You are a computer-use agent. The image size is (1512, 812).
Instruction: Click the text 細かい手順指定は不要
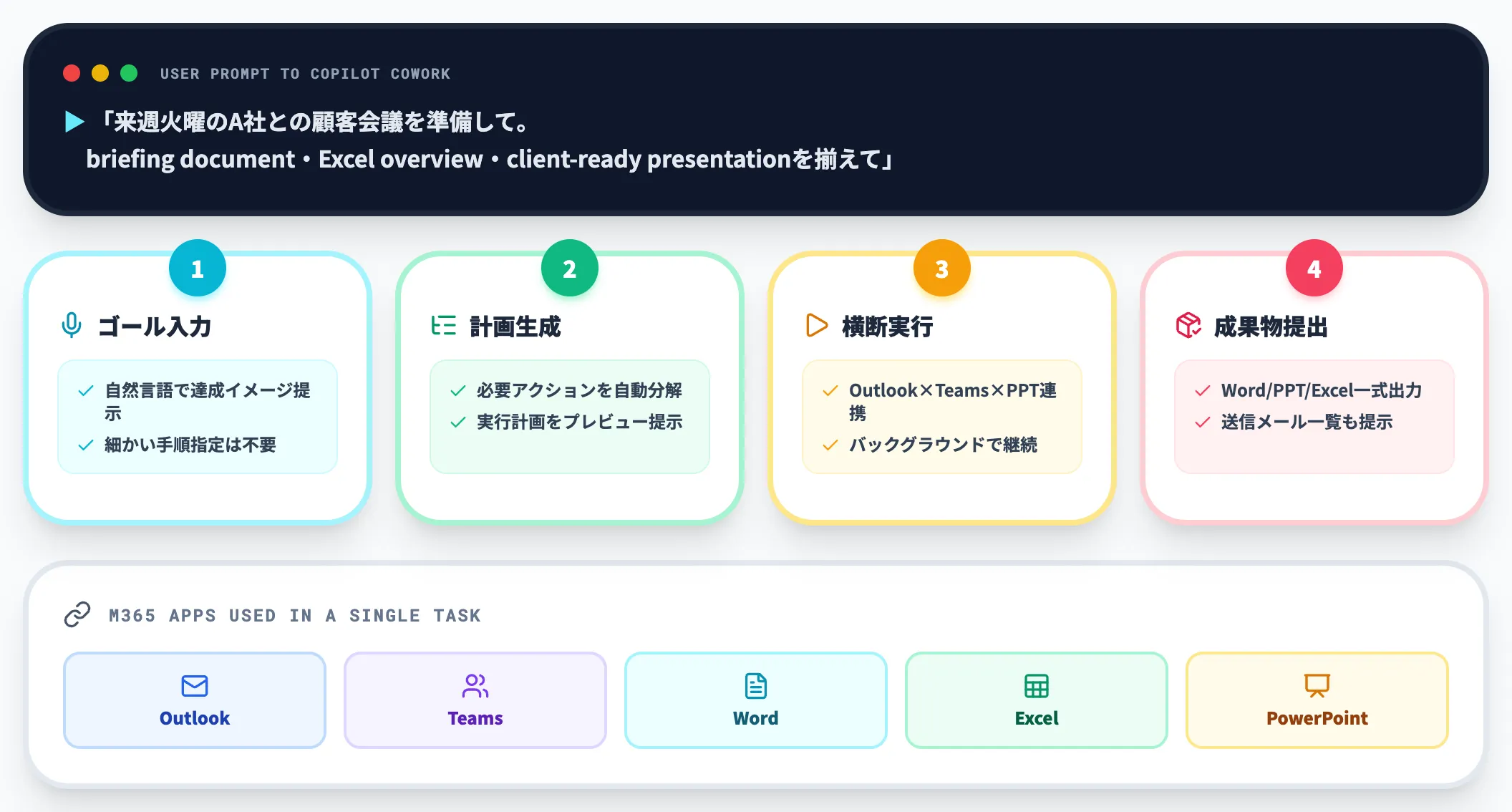pyautogui.click(x=190, y=445)
